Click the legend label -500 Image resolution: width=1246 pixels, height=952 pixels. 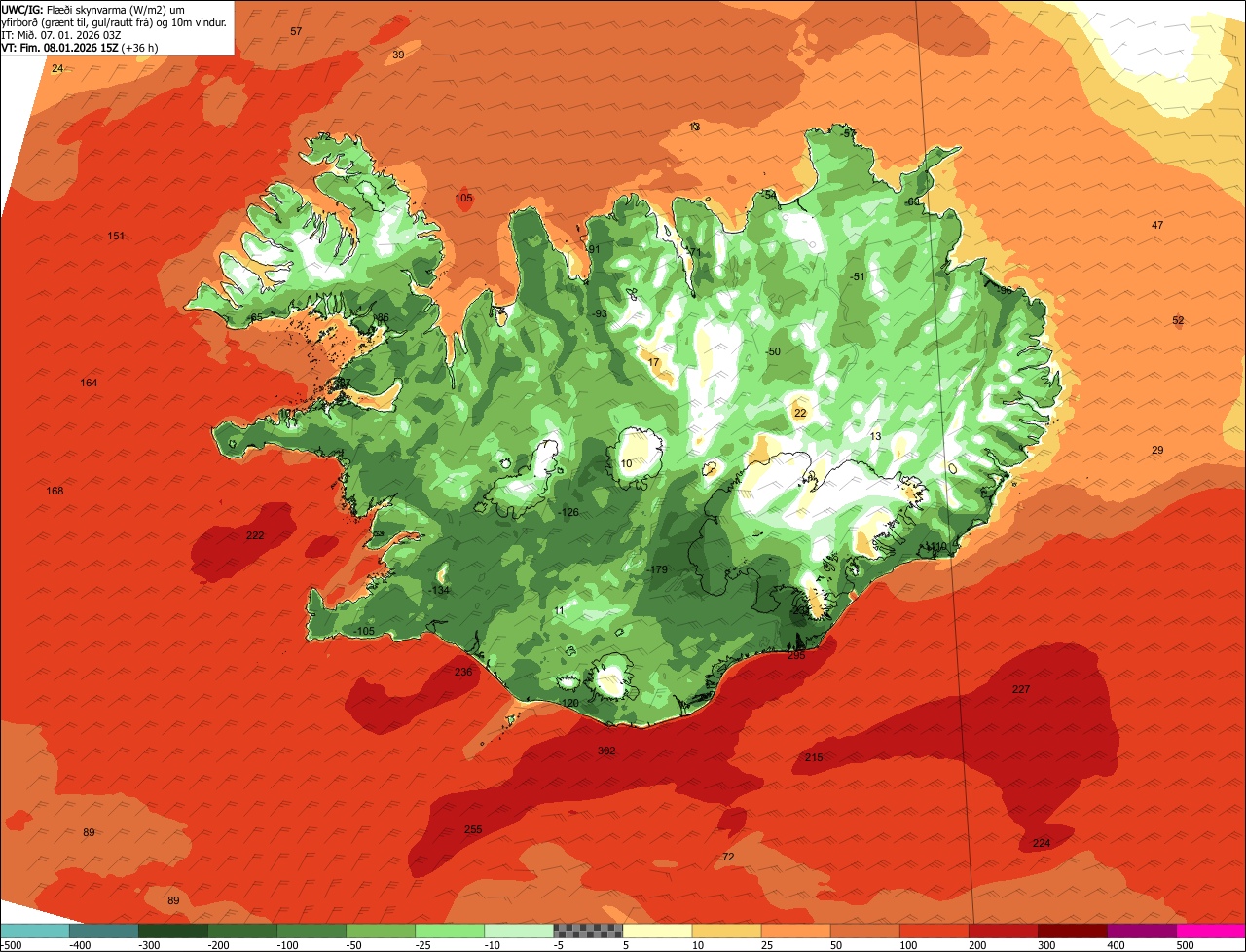coord(12,944)
